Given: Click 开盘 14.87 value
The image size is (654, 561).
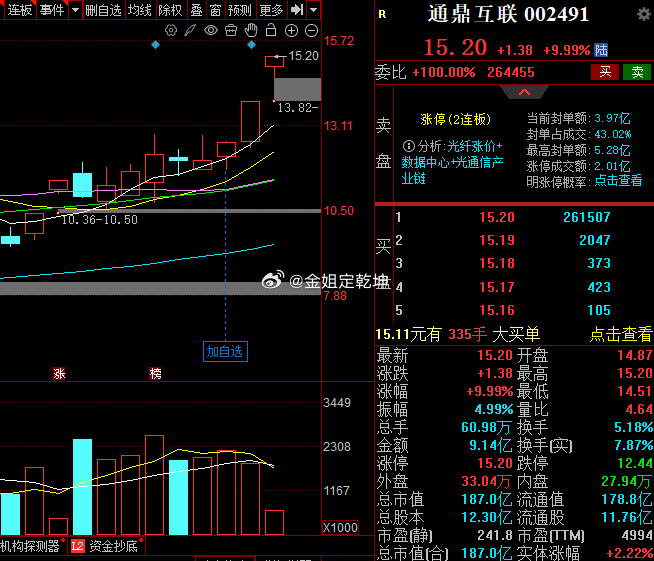Looking at the screenshot, I should point(635,355).
